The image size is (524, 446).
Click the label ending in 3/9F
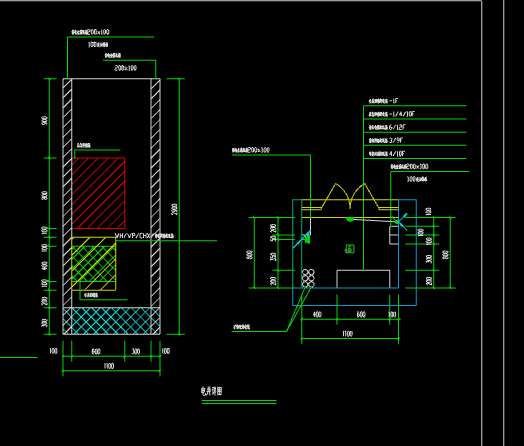tap(386, 140)
